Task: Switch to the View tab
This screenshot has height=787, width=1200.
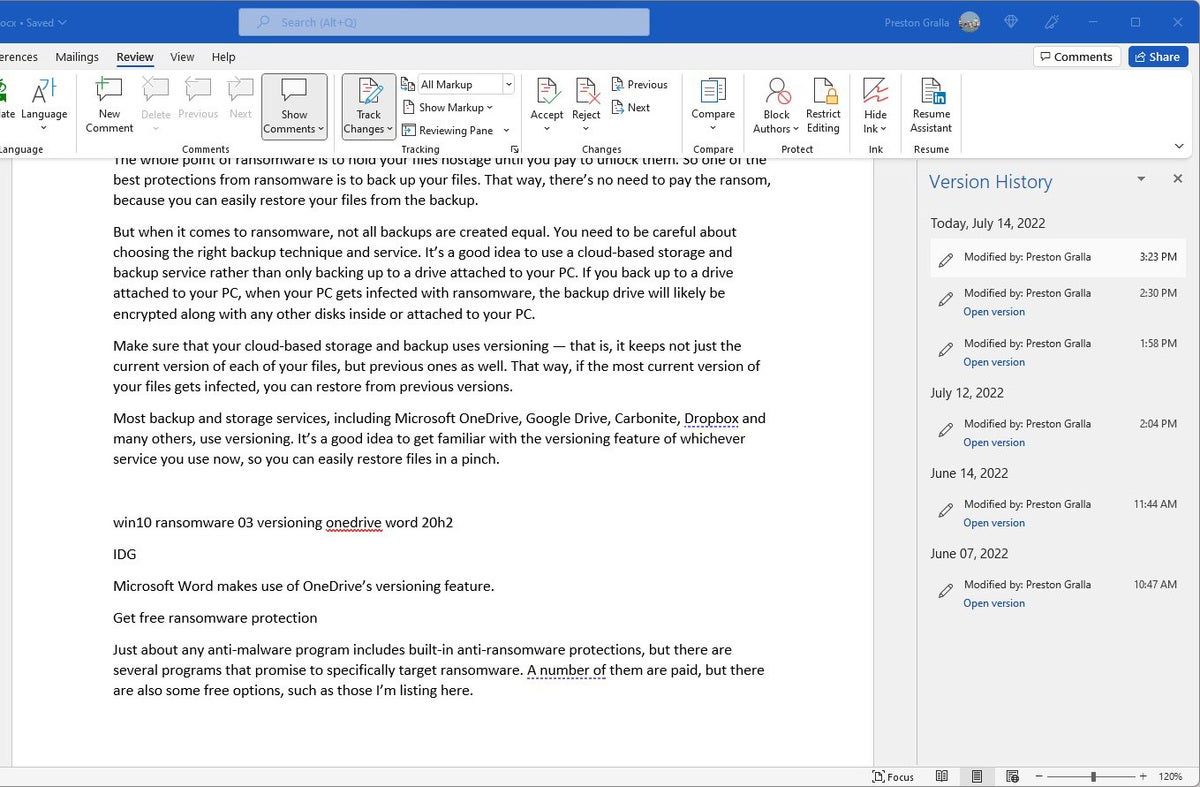Action: [x=182, y=57]
